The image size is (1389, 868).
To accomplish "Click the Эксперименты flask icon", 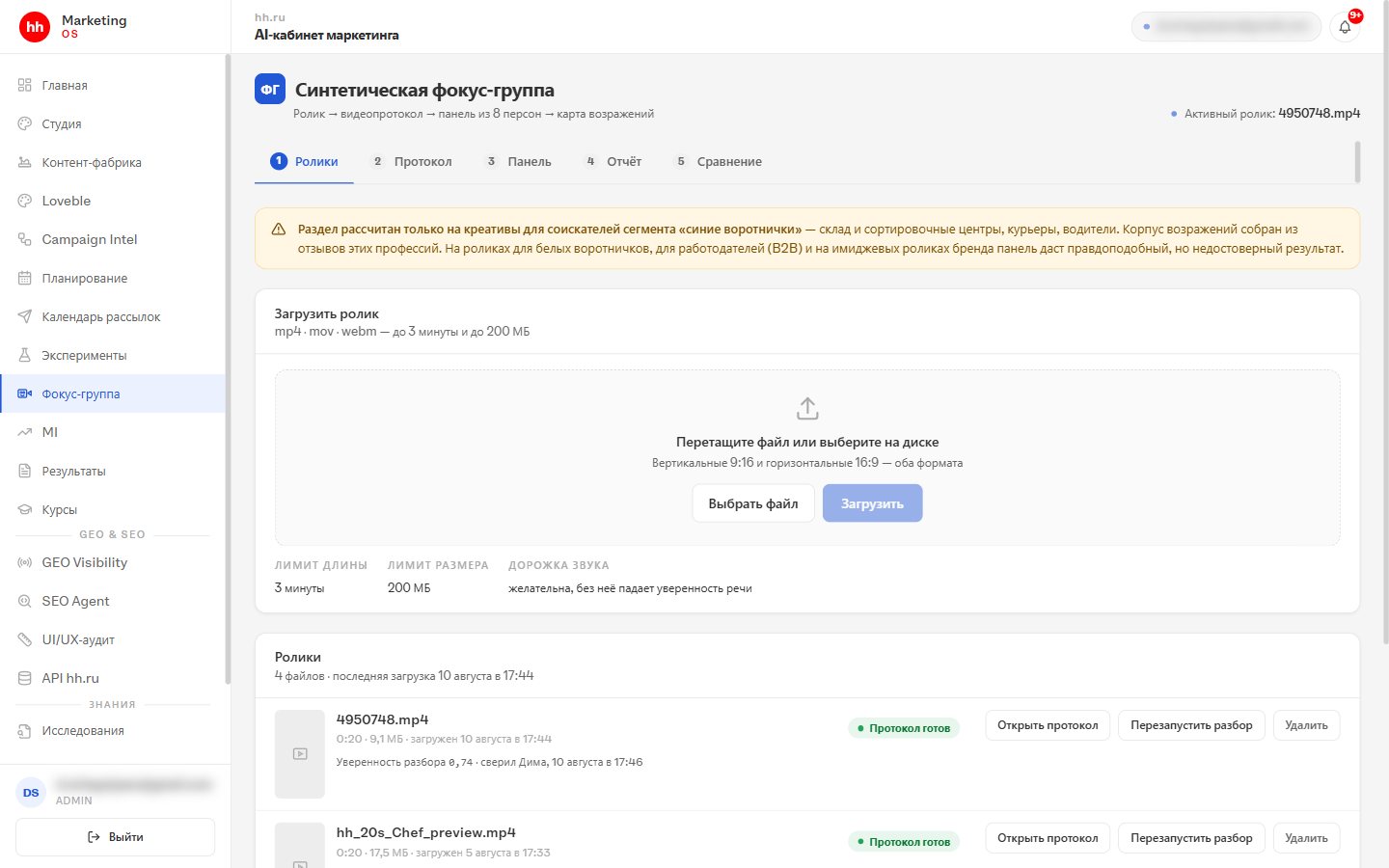I will pyautogui.click(x=25, y=355).
